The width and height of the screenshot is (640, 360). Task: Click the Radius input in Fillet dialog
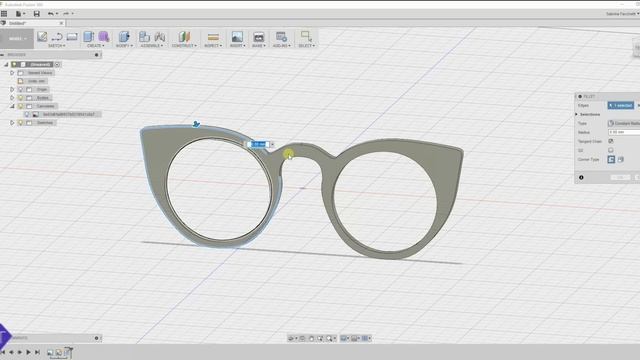pos(624,132)
